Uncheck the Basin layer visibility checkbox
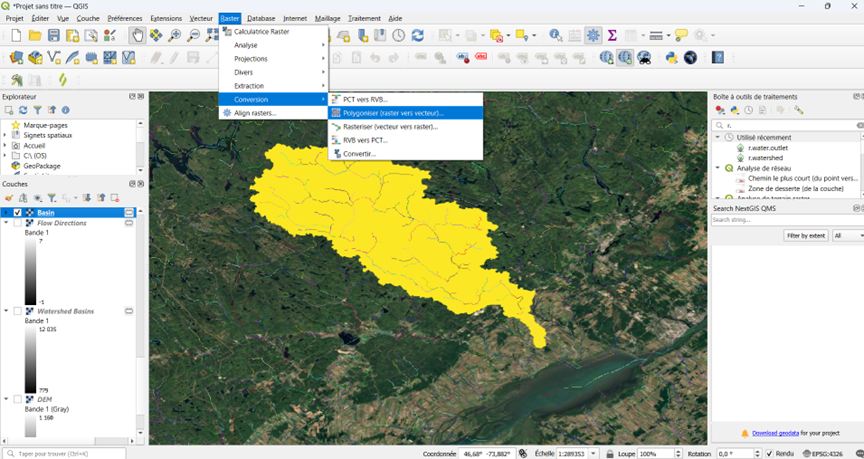This screenshot has height=459, width=864. point(18,213)
